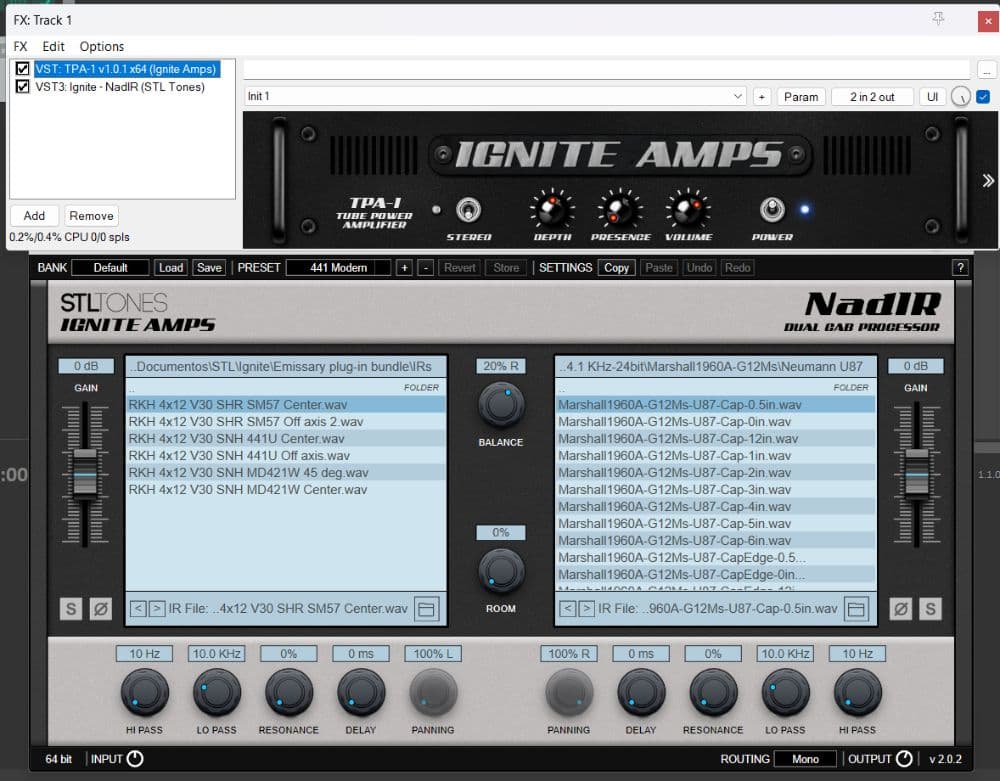Toggle NadIR input power button

(135, 759)
